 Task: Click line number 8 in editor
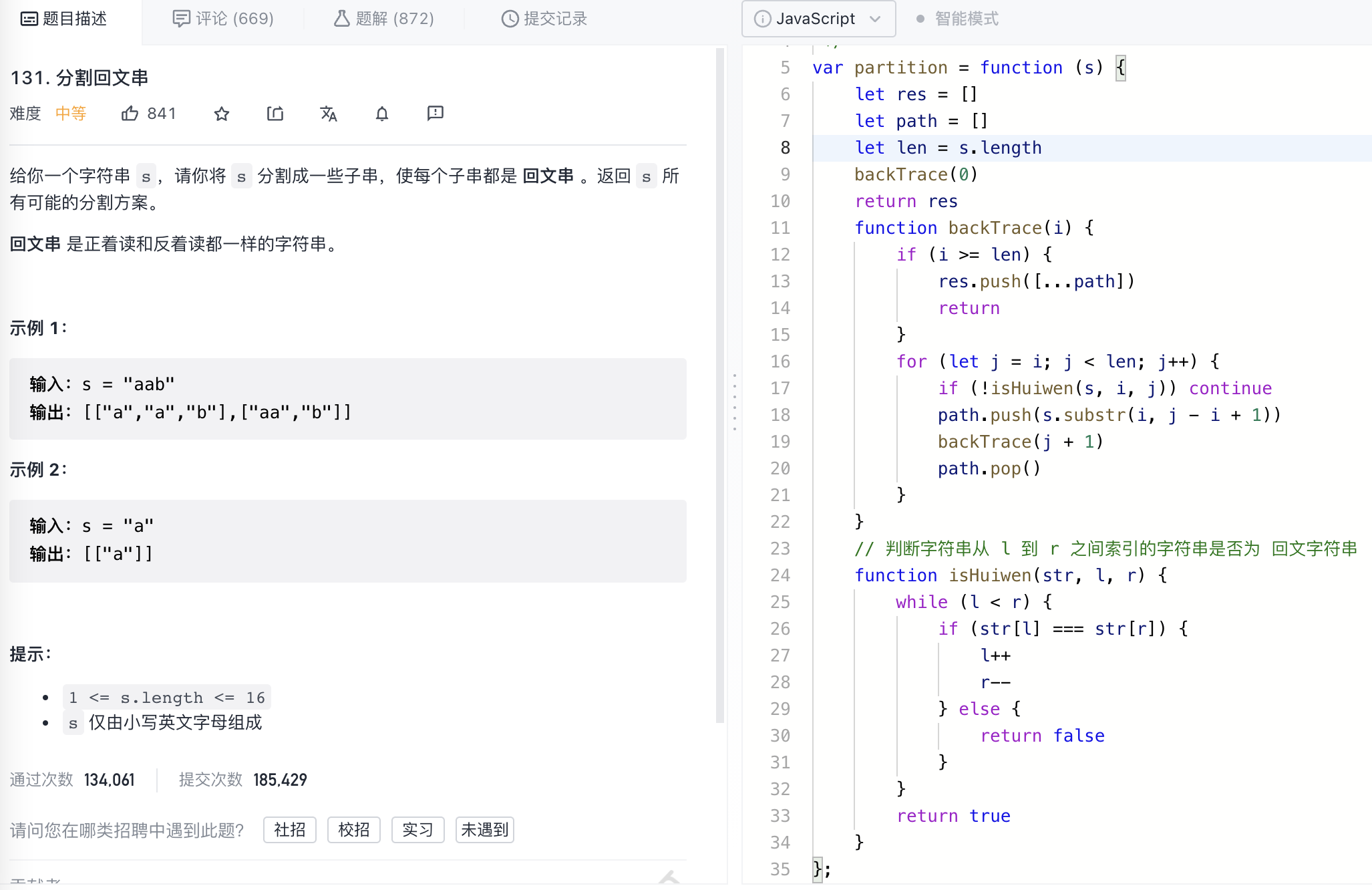click(785, 147)
